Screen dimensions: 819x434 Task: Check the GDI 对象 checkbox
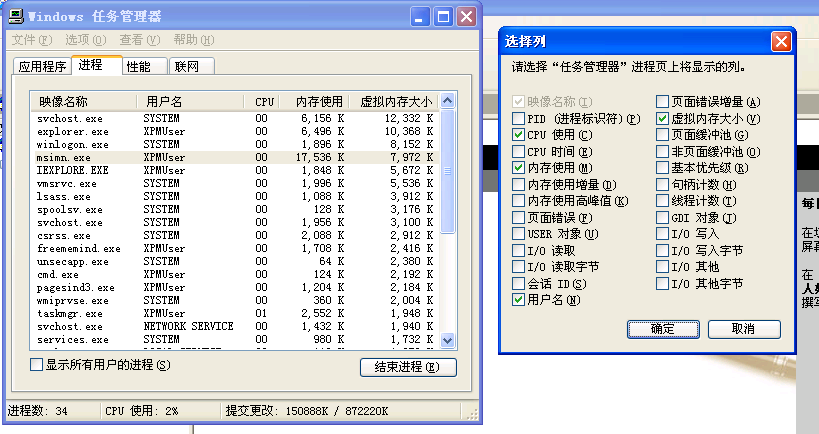pos(662,217)
